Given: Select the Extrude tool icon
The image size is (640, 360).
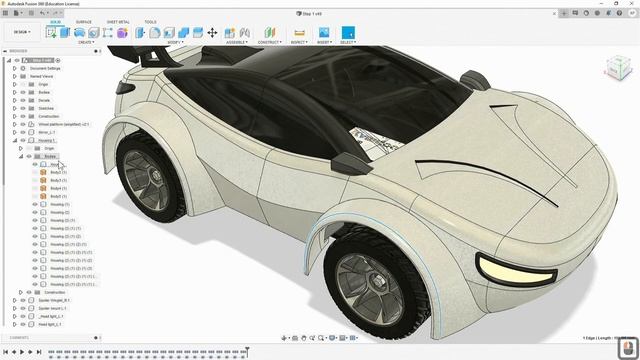Looking at the screenshot, I should [65, 32].
